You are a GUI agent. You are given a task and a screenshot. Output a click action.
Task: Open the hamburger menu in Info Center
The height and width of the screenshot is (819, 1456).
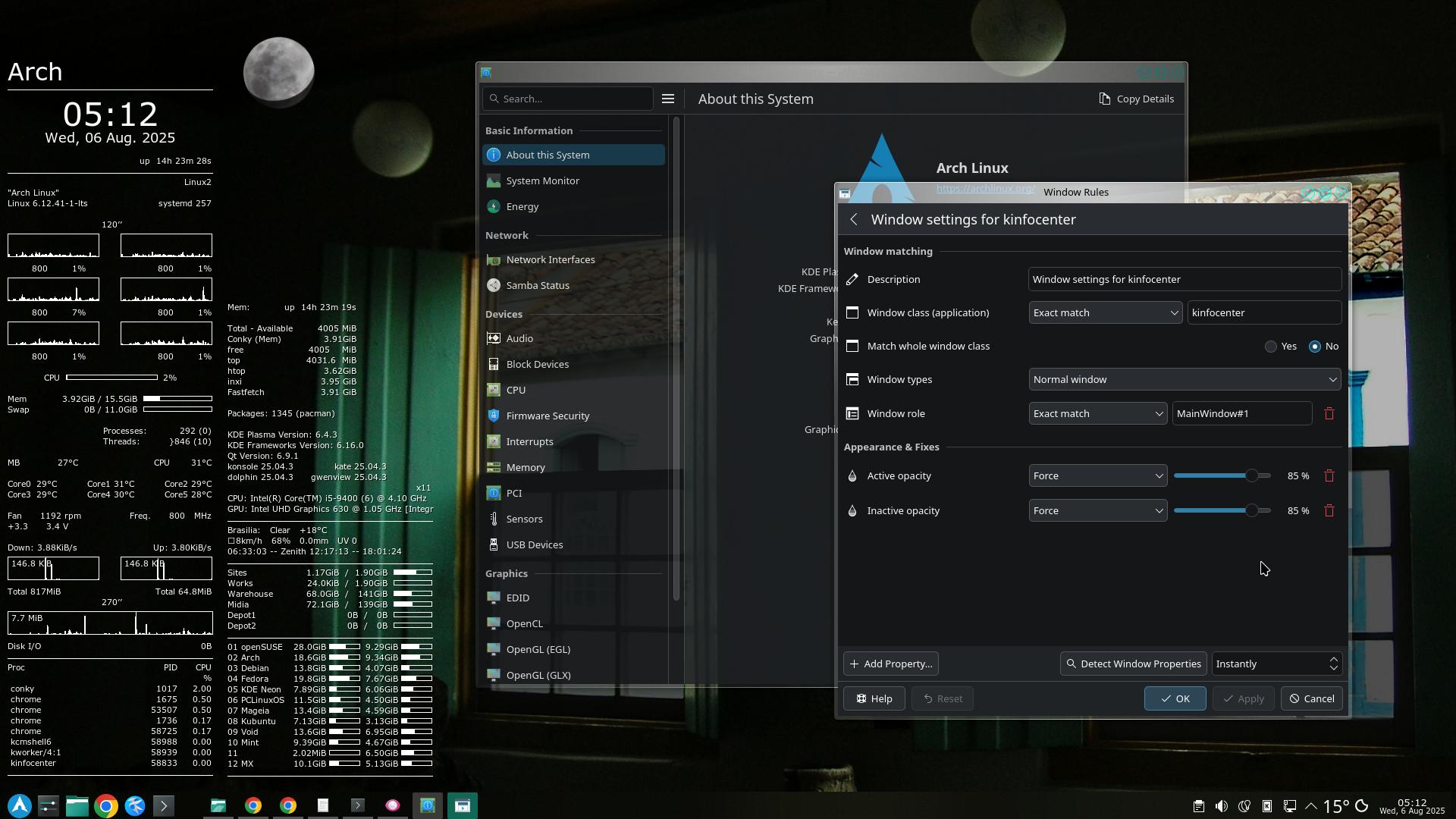668,99
